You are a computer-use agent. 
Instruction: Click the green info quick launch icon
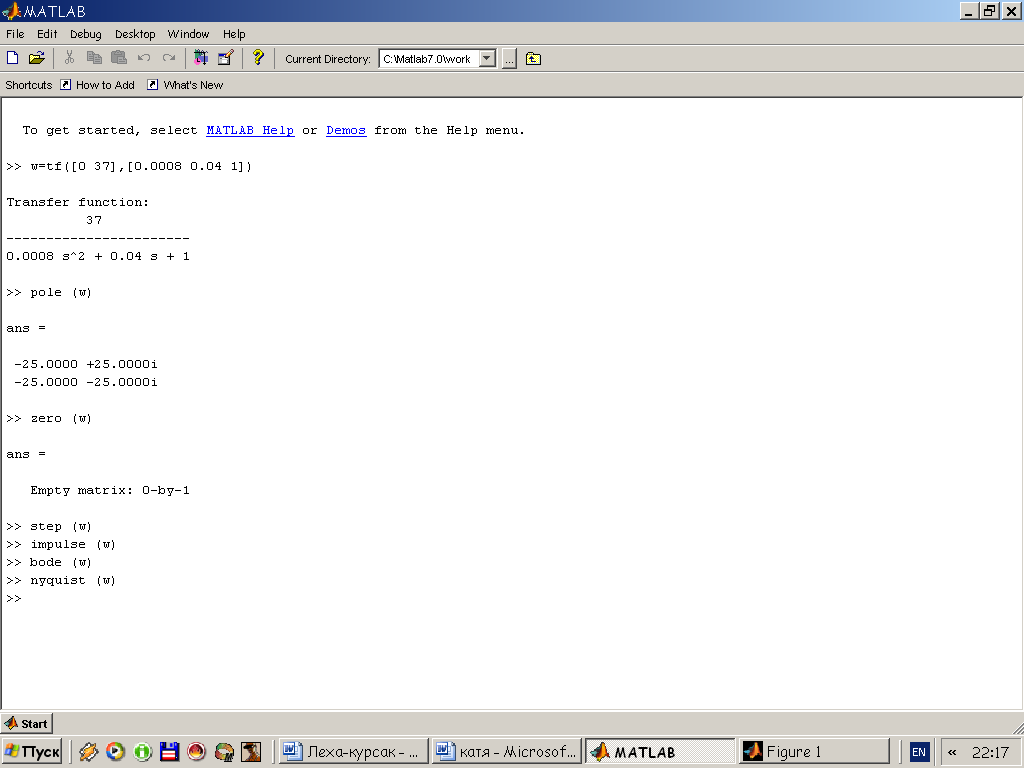142,752
